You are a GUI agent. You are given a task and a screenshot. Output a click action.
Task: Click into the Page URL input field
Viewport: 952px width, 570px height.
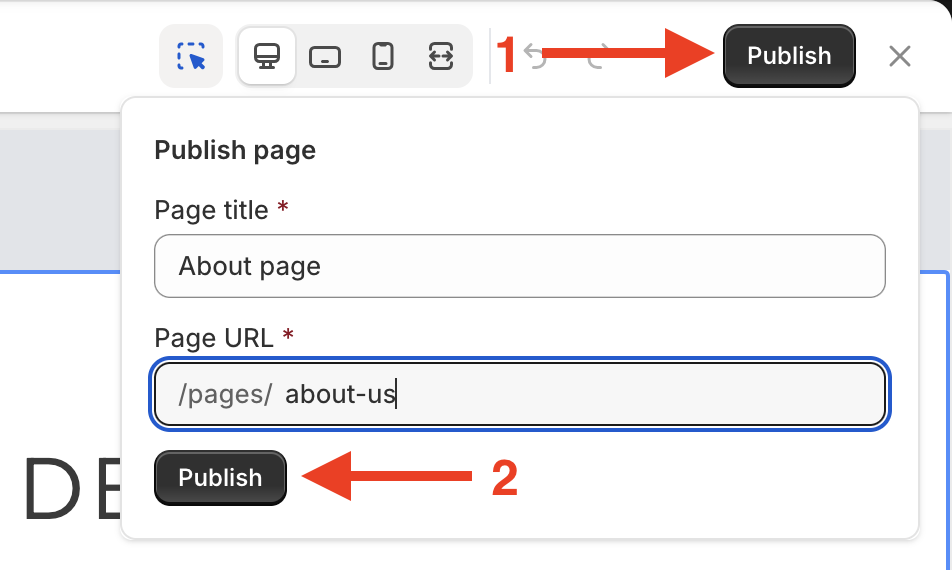click(600, 394)
